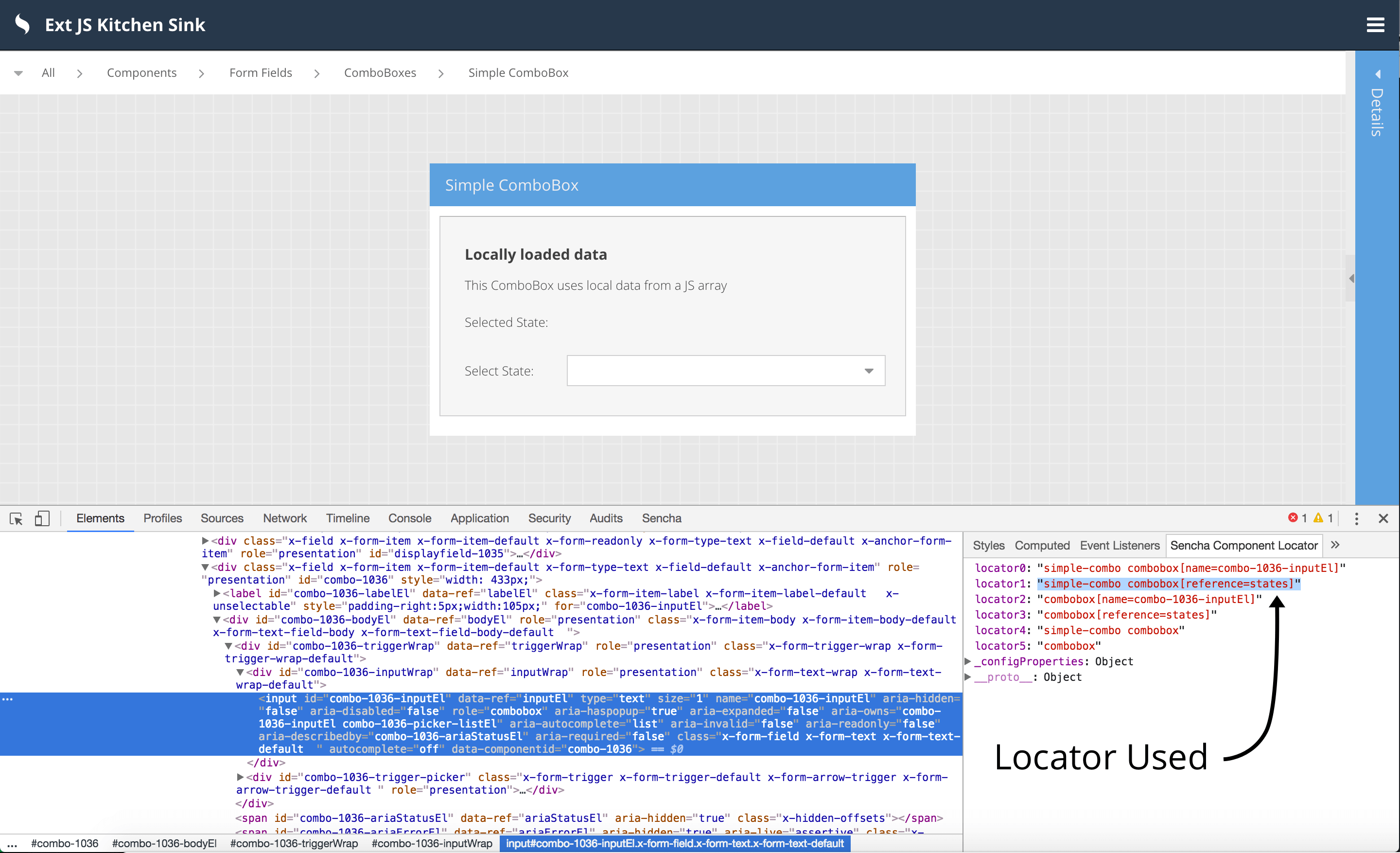
Task: Click the Sencha logo icon
Action: [23, 24]
